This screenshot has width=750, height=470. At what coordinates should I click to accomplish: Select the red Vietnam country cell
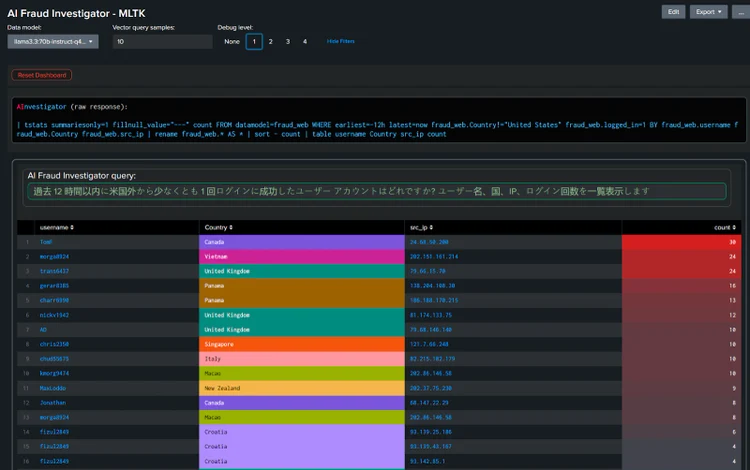point(301,257)
